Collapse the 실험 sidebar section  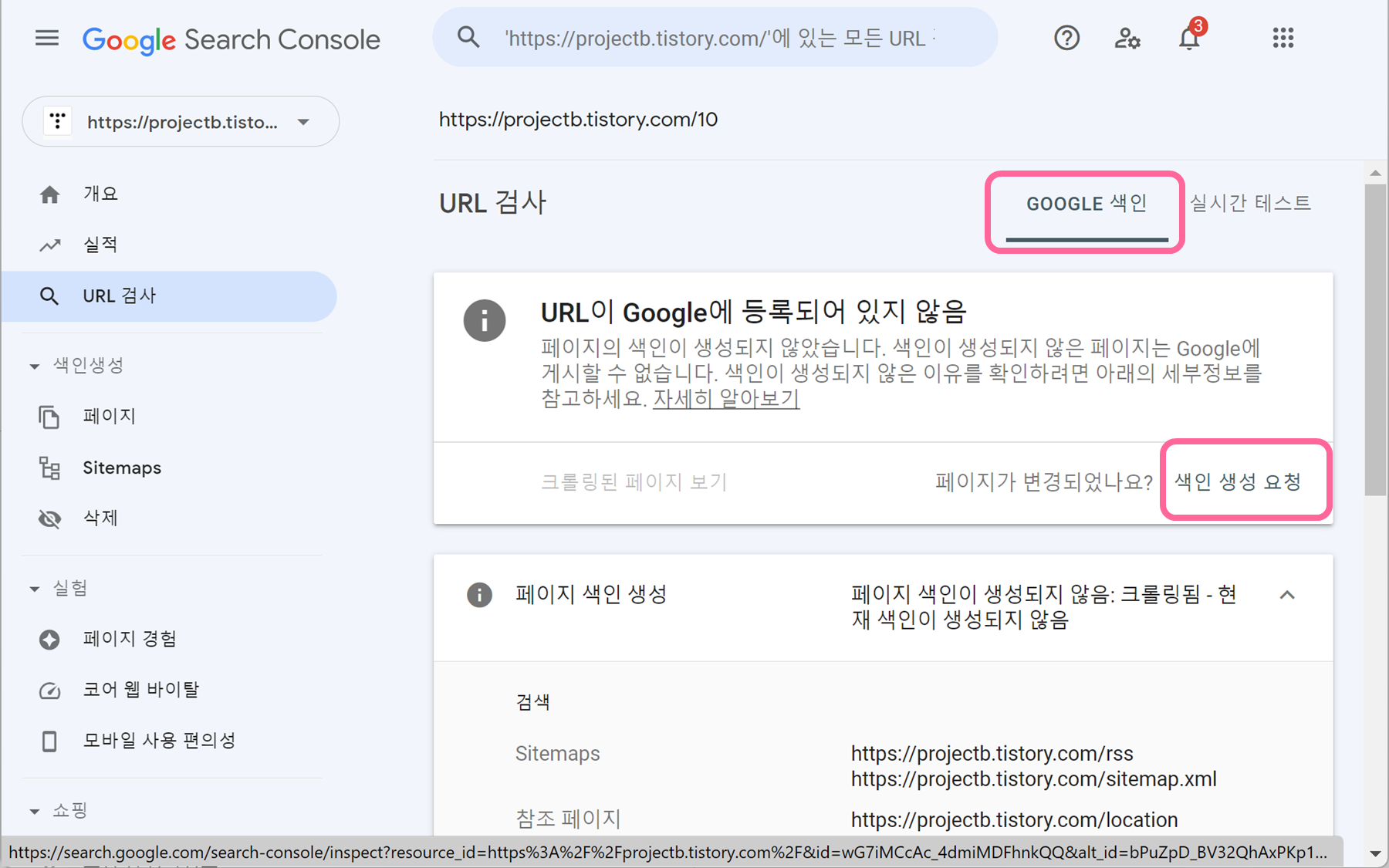[35, 589]
